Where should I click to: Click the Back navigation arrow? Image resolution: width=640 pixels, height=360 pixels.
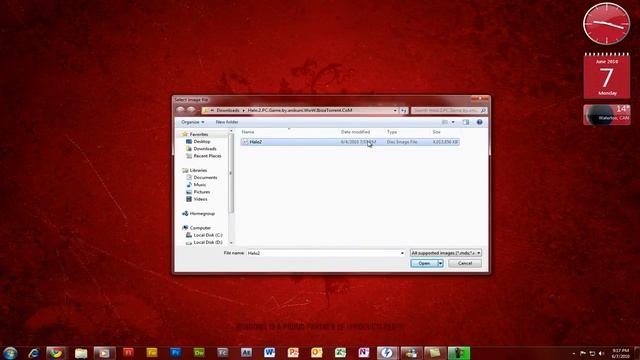(x=180, y=110)
